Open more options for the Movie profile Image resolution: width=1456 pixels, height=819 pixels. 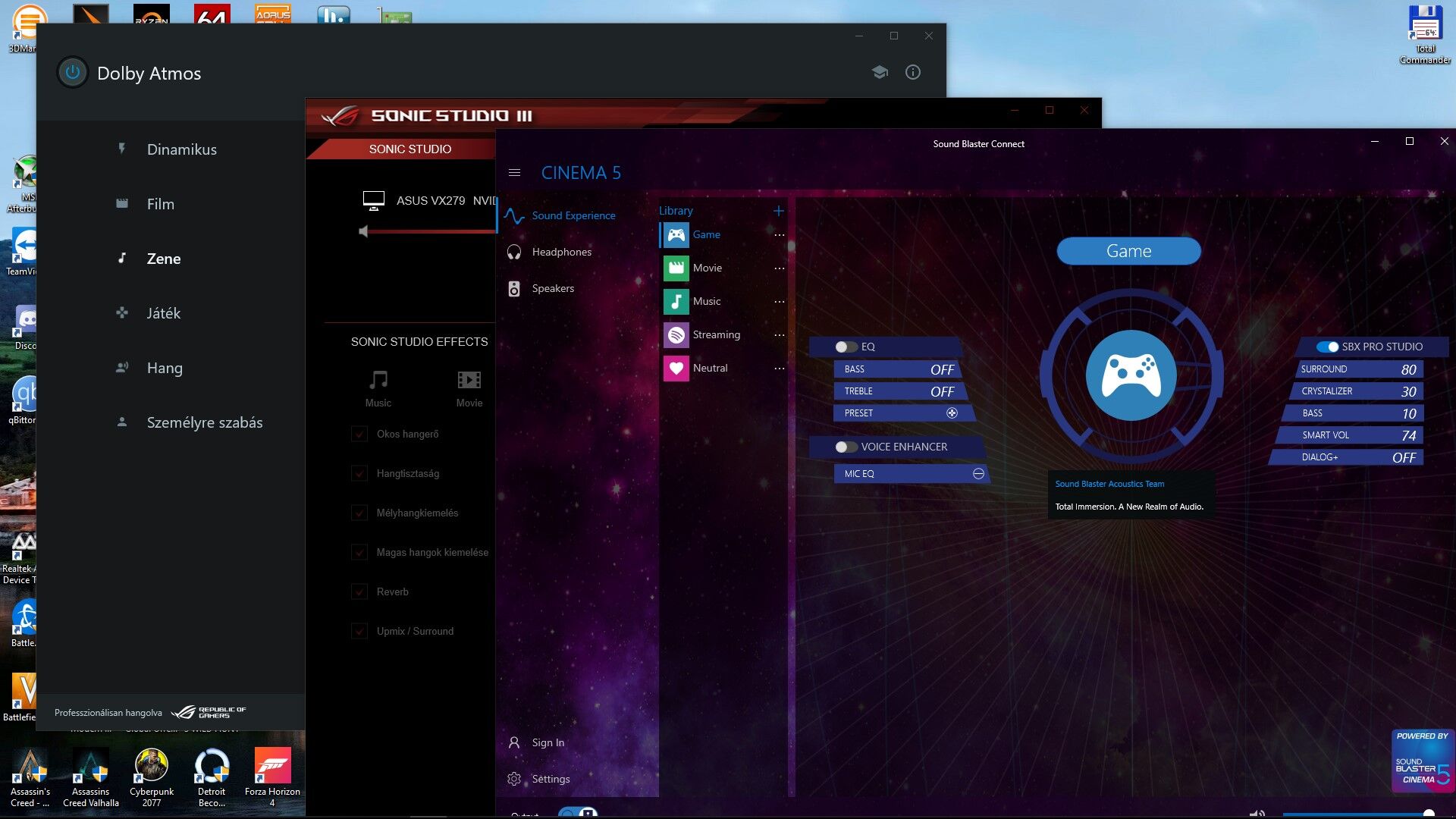pyautogui.click(x=779, y=268)
